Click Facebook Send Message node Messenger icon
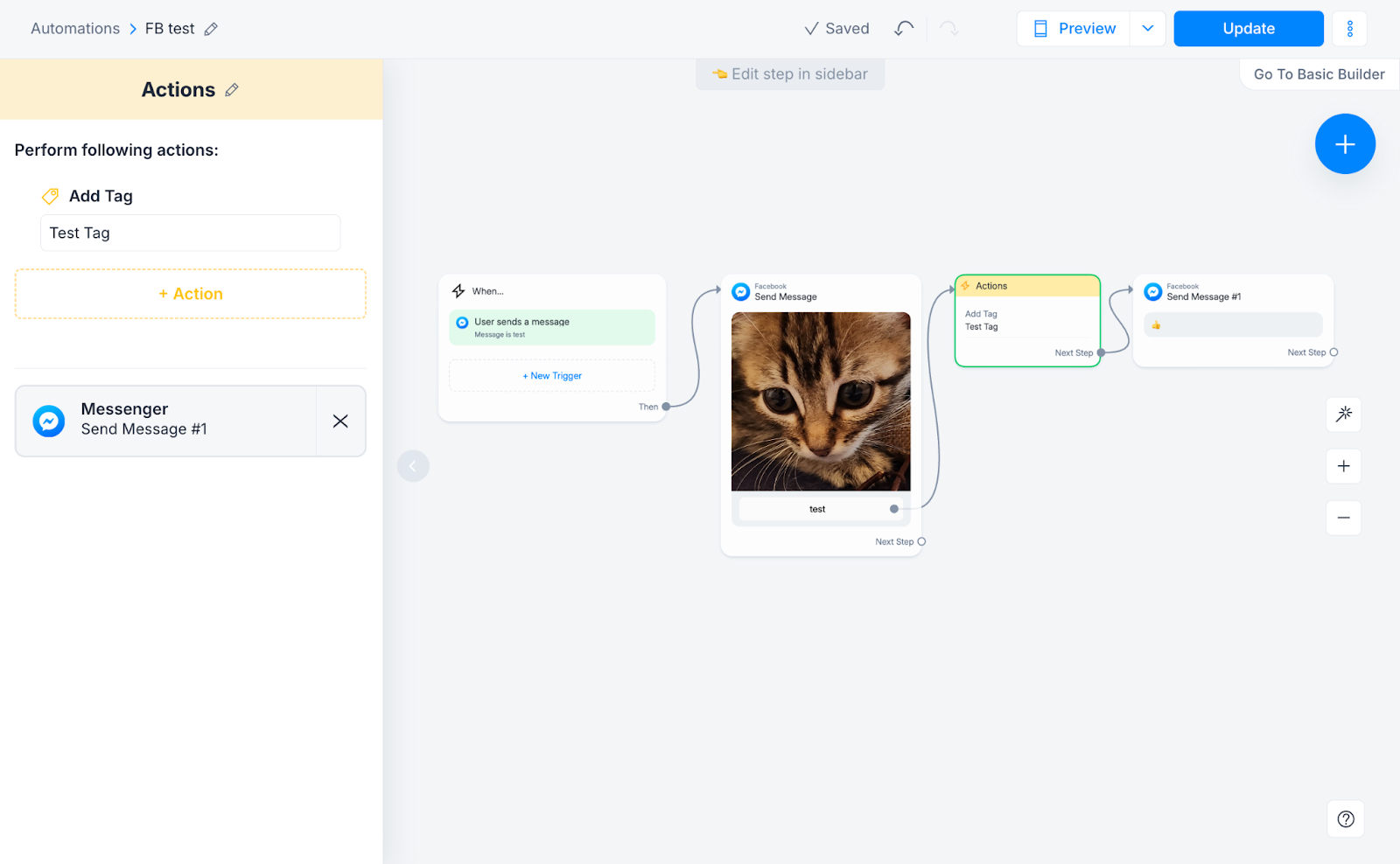1400x864 pixels. pos(741,291)
